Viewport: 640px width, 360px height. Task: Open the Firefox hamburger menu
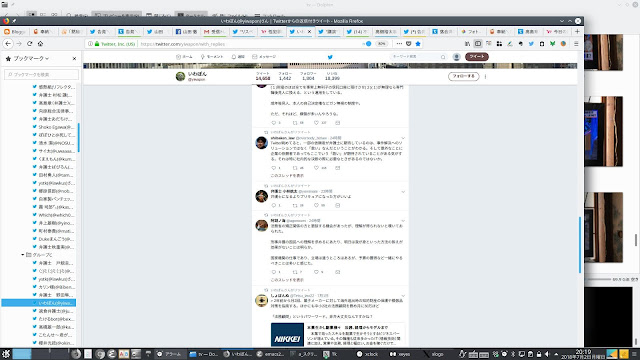576,44
